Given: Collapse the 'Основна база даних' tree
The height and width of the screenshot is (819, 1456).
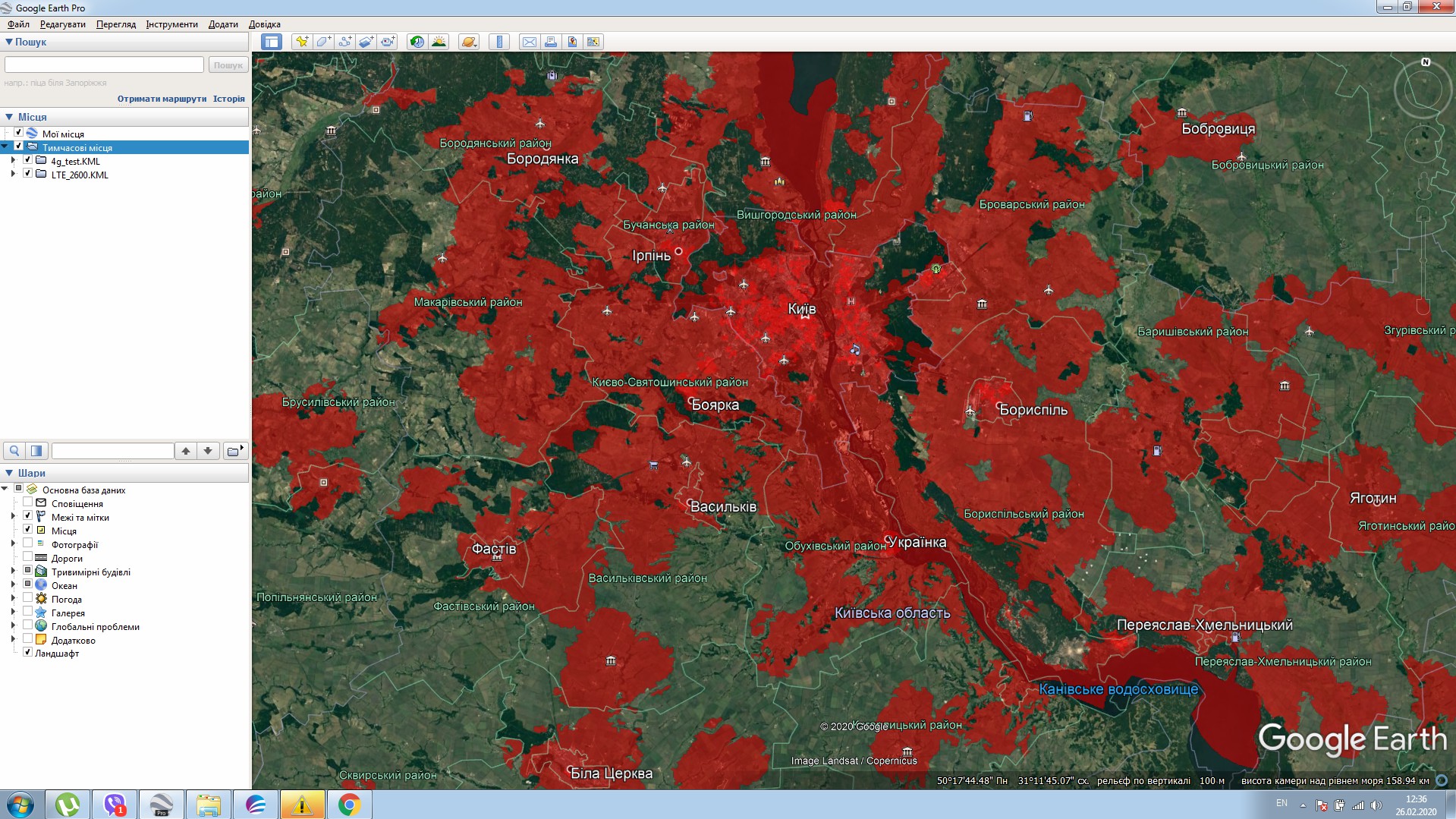Looking at the screenshot, I should (5, 490).
